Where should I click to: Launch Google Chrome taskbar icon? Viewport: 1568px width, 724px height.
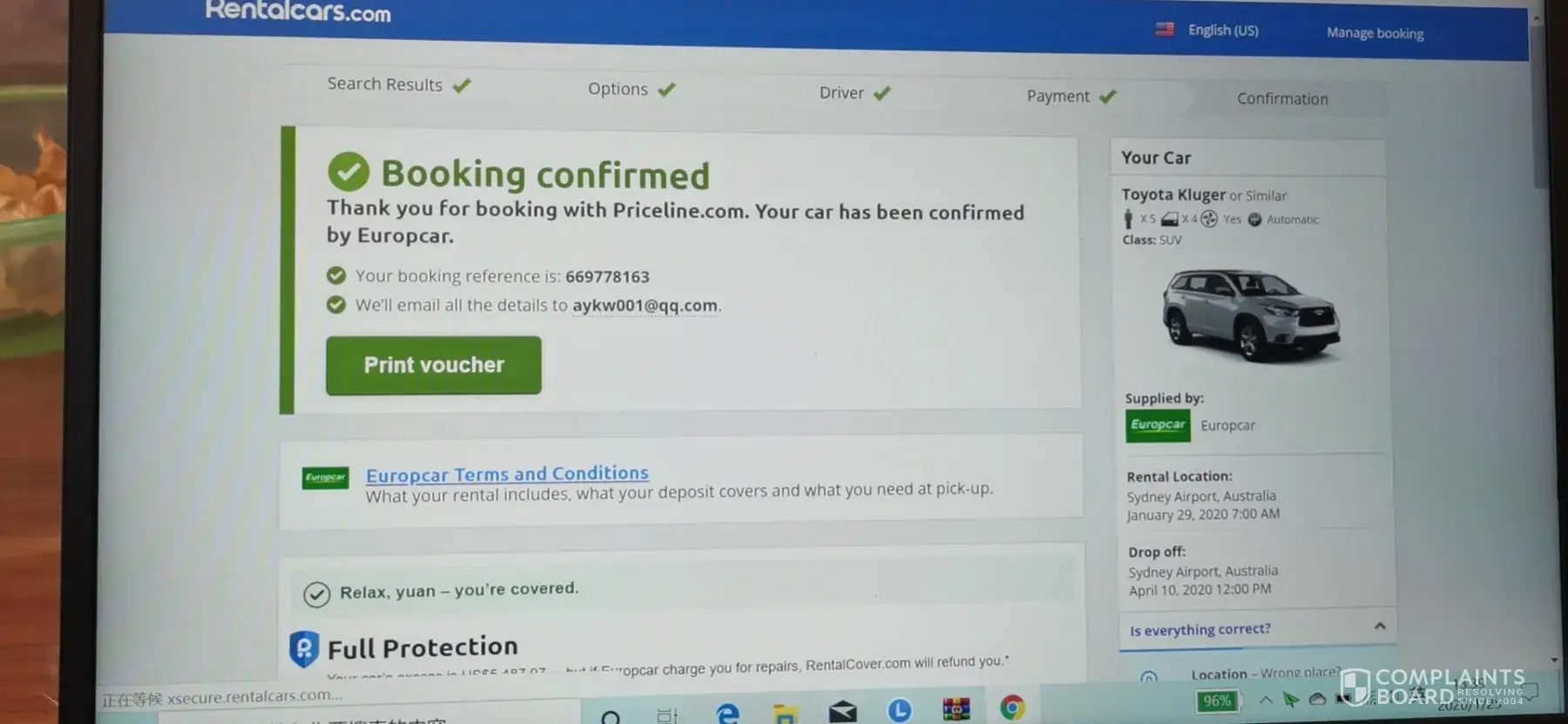click(1012, 708)
